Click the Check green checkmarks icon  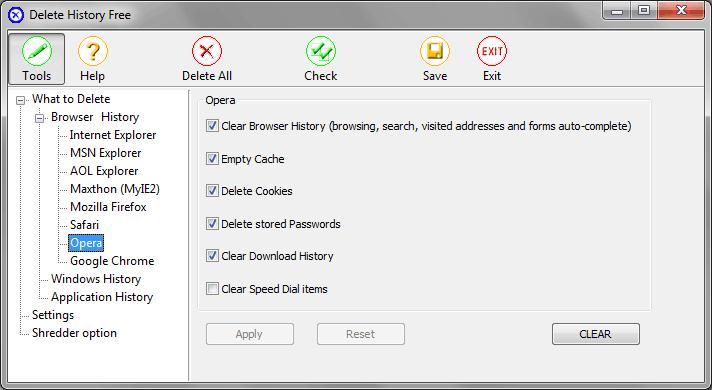pos(321,51)
